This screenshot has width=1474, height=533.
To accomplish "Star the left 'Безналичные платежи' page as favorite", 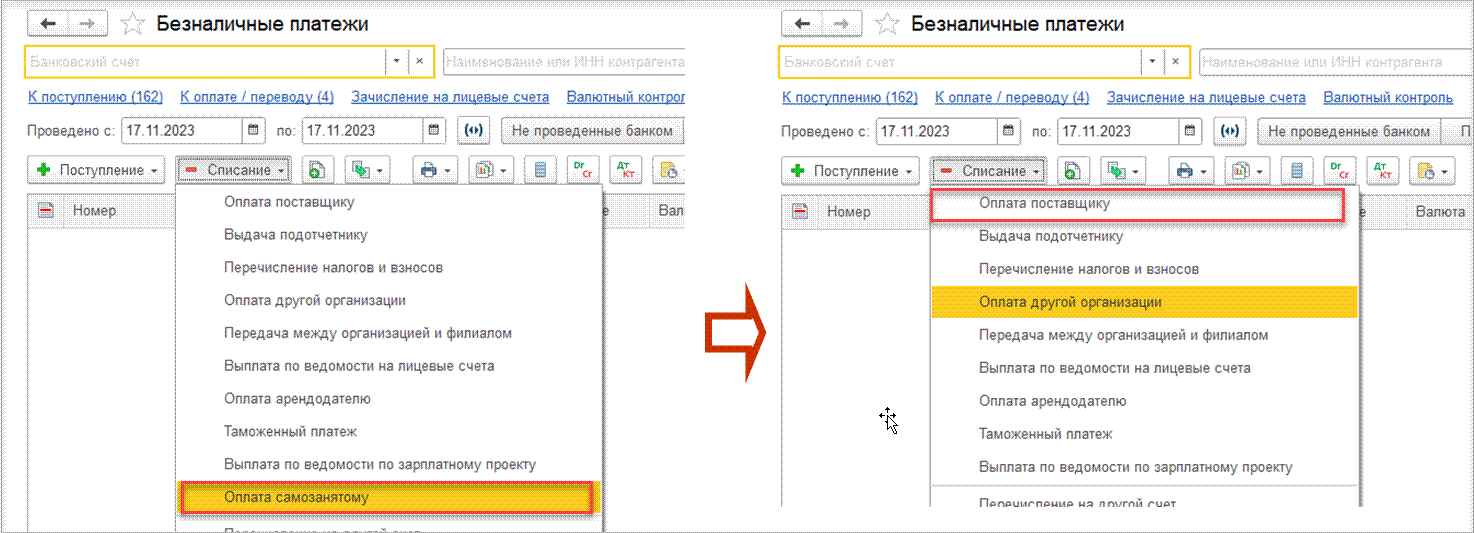I will click(133, 23).
